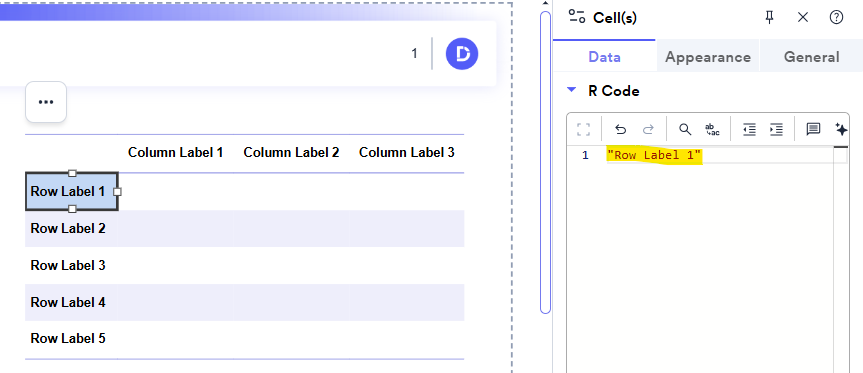Click the "Row Label 1" code text
This screenshot has height=373, width=863.
[654, 156]
